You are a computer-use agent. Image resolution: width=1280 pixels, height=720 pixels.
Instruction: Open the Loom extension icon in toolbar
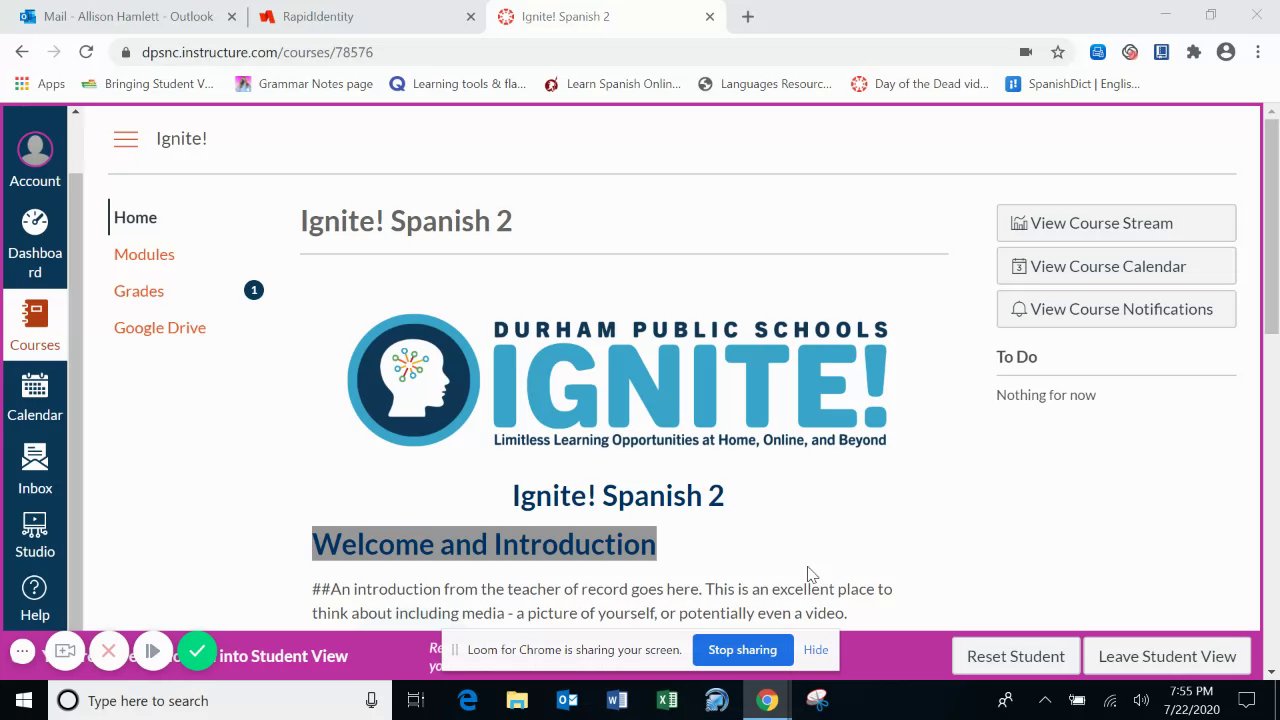coord(1130,52)
